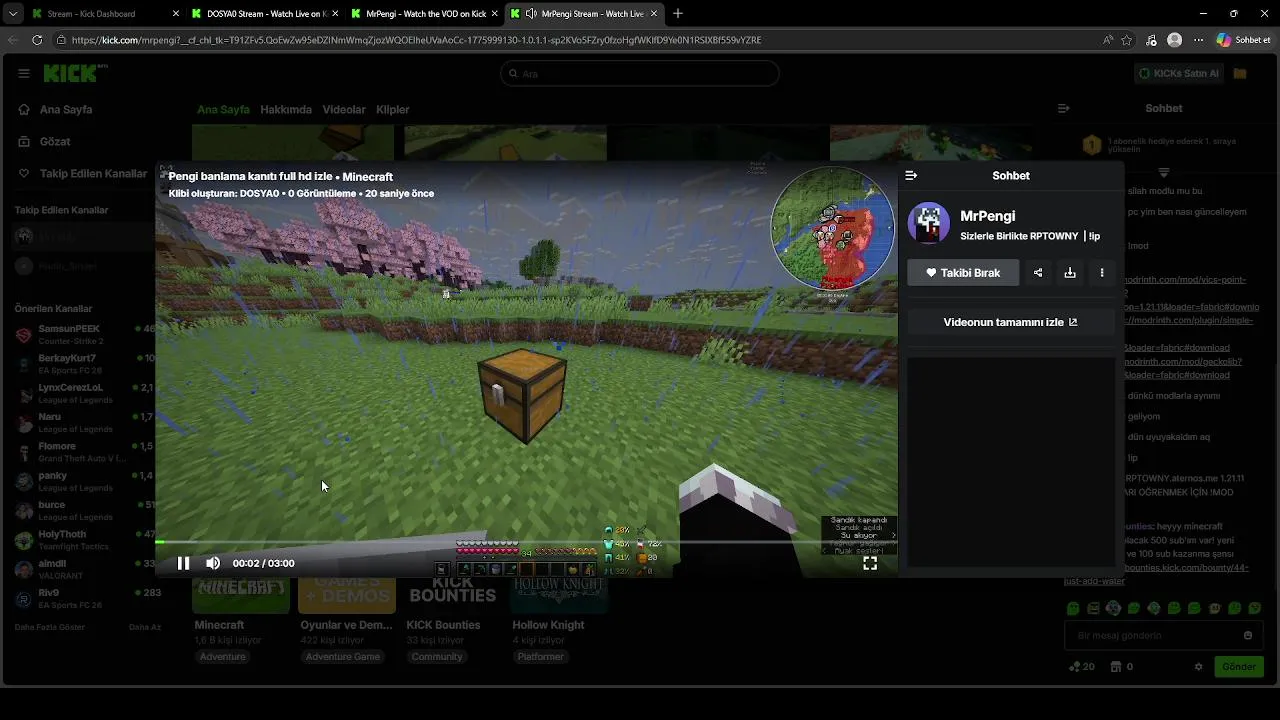Image resolution: width=1280 pixels, height=720 pixels.
Task: Open panky channel in sidebar
Action: point(85,481)
